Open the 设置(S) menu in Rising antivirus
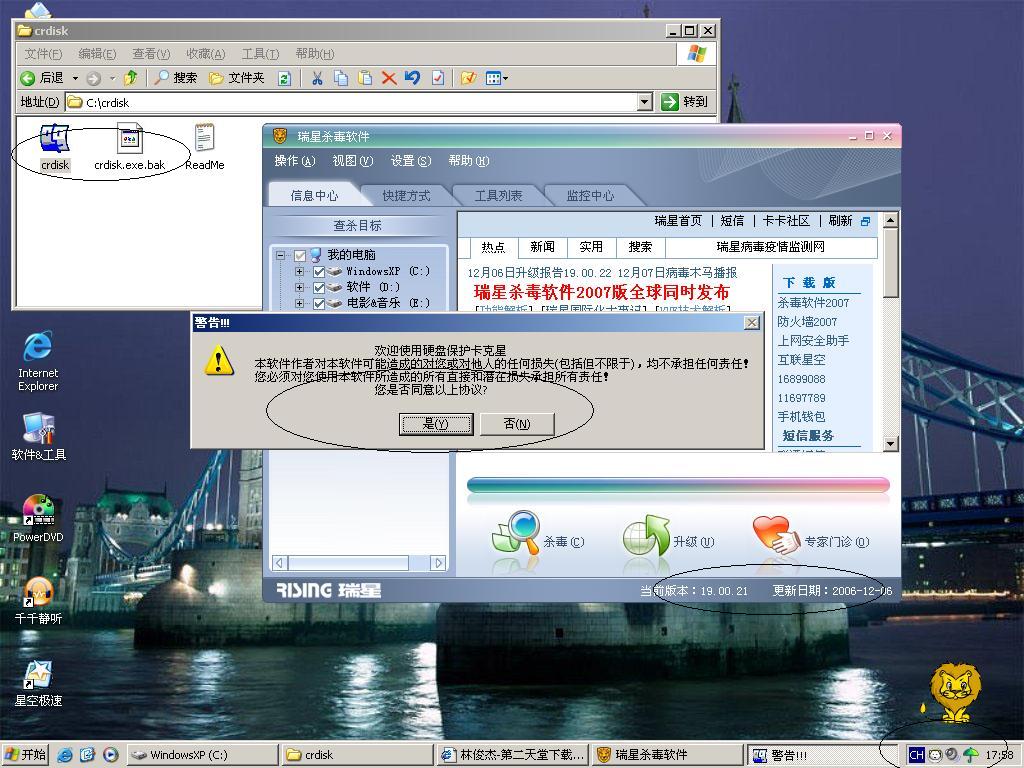The height and width of the screenshot is (768, 1024). (x=411, y=161)
